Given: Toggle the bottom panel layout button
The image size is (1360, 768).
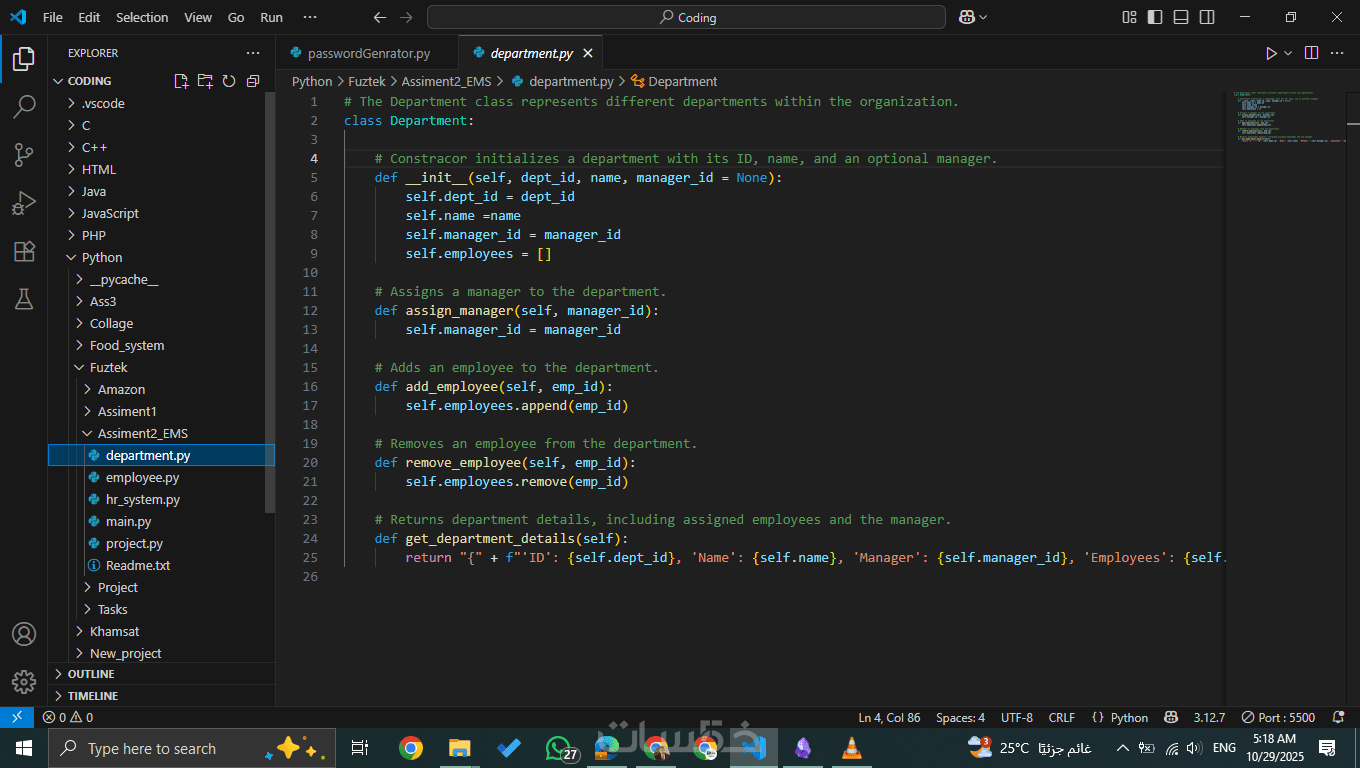Looking at the screenshot, I should 1181,17.
